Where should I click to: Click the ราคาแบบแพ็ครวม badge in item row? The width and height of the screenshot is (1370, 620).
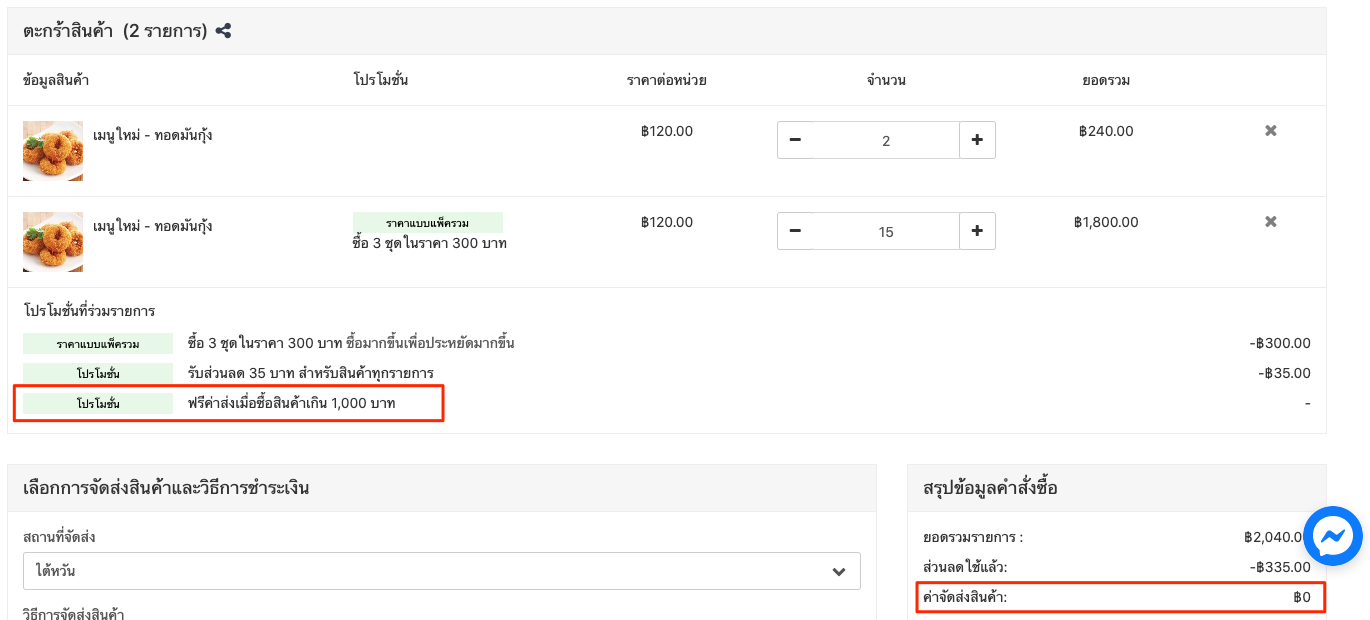(428, 222)
